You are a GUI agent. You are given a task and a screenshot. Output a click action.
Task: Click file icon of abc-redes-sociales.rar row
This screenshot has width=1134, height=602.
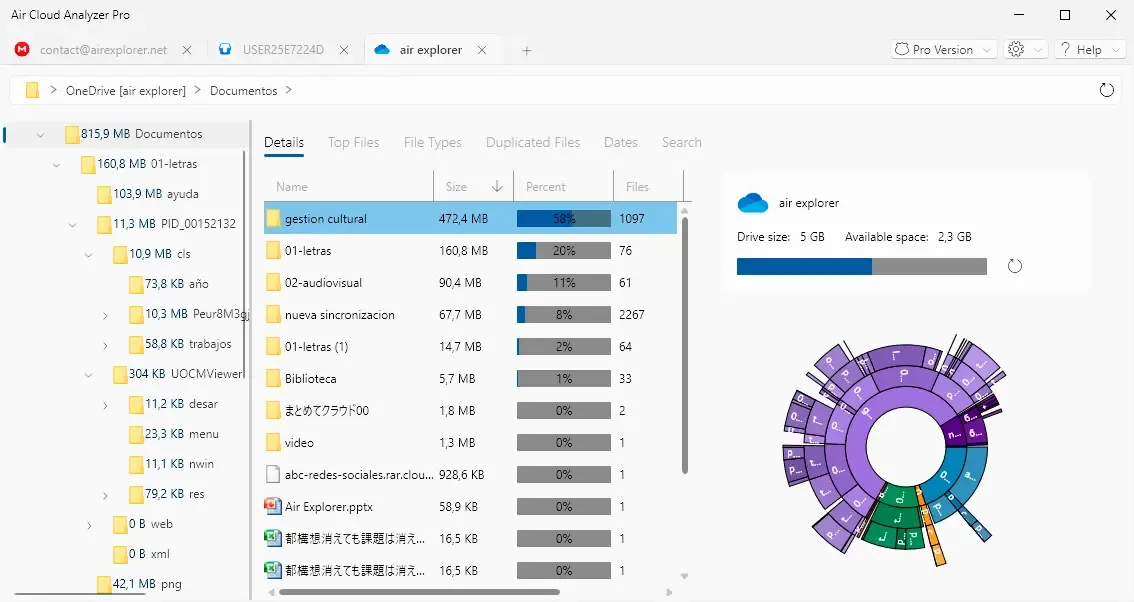coord(273,474)
